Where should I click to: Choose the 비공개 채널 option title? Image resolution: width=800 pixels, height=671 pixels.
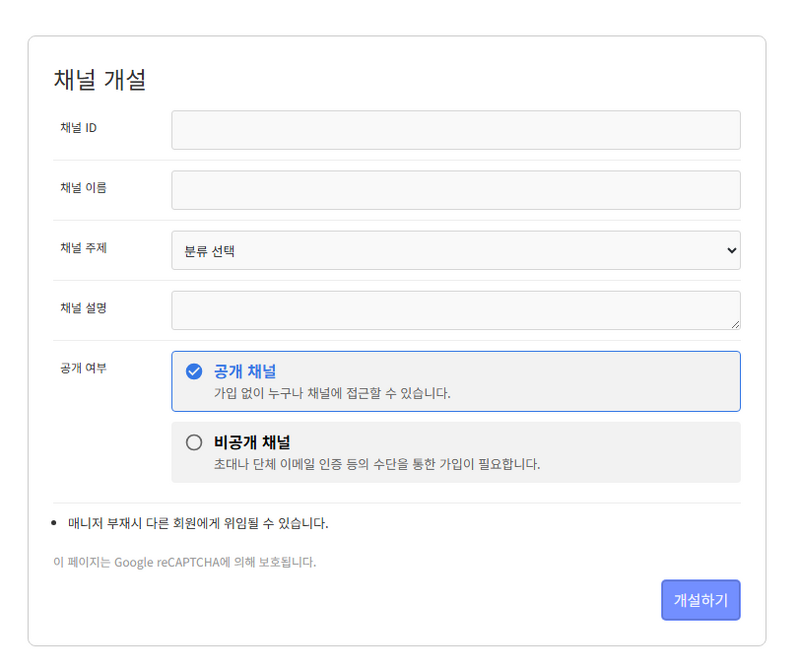point(252,442)
